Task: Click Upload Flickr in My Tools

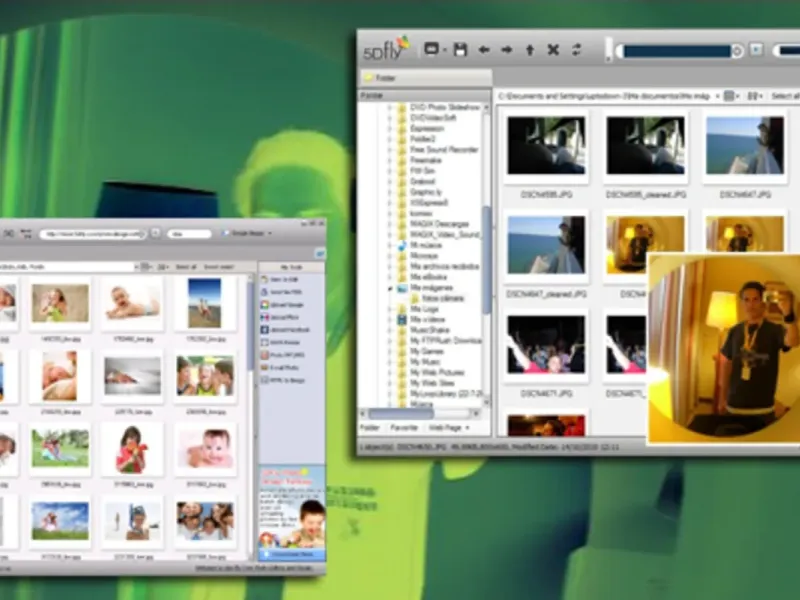Action: 280,317
